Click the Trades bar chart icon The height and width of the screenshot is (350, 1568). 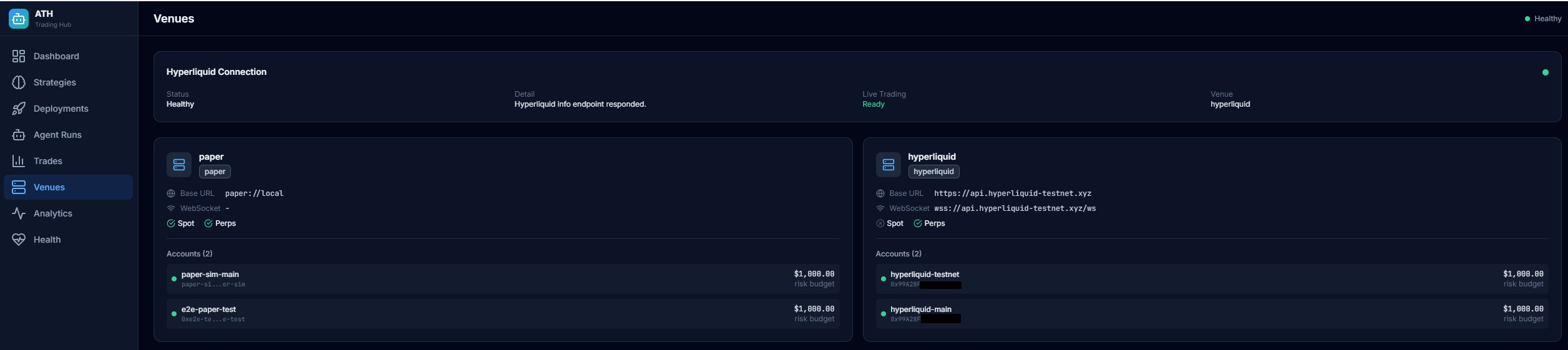pyautogui.click(x=19, y=161)
